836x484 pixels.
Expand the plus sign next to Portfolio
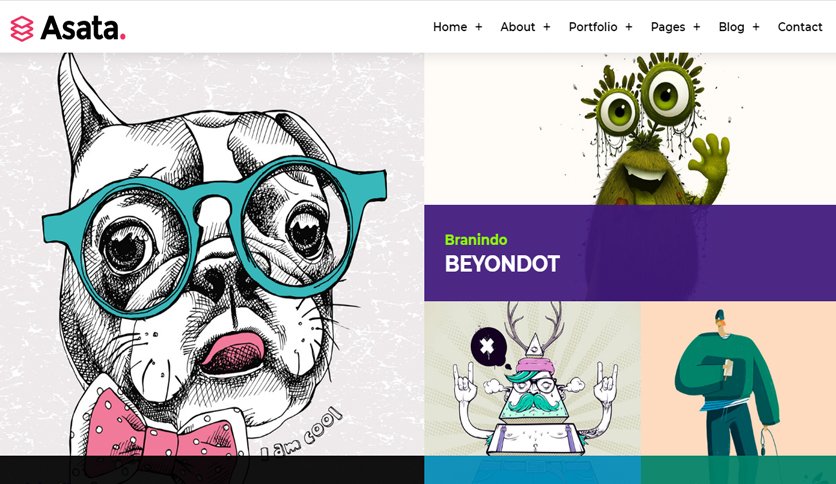pos(629,27)
